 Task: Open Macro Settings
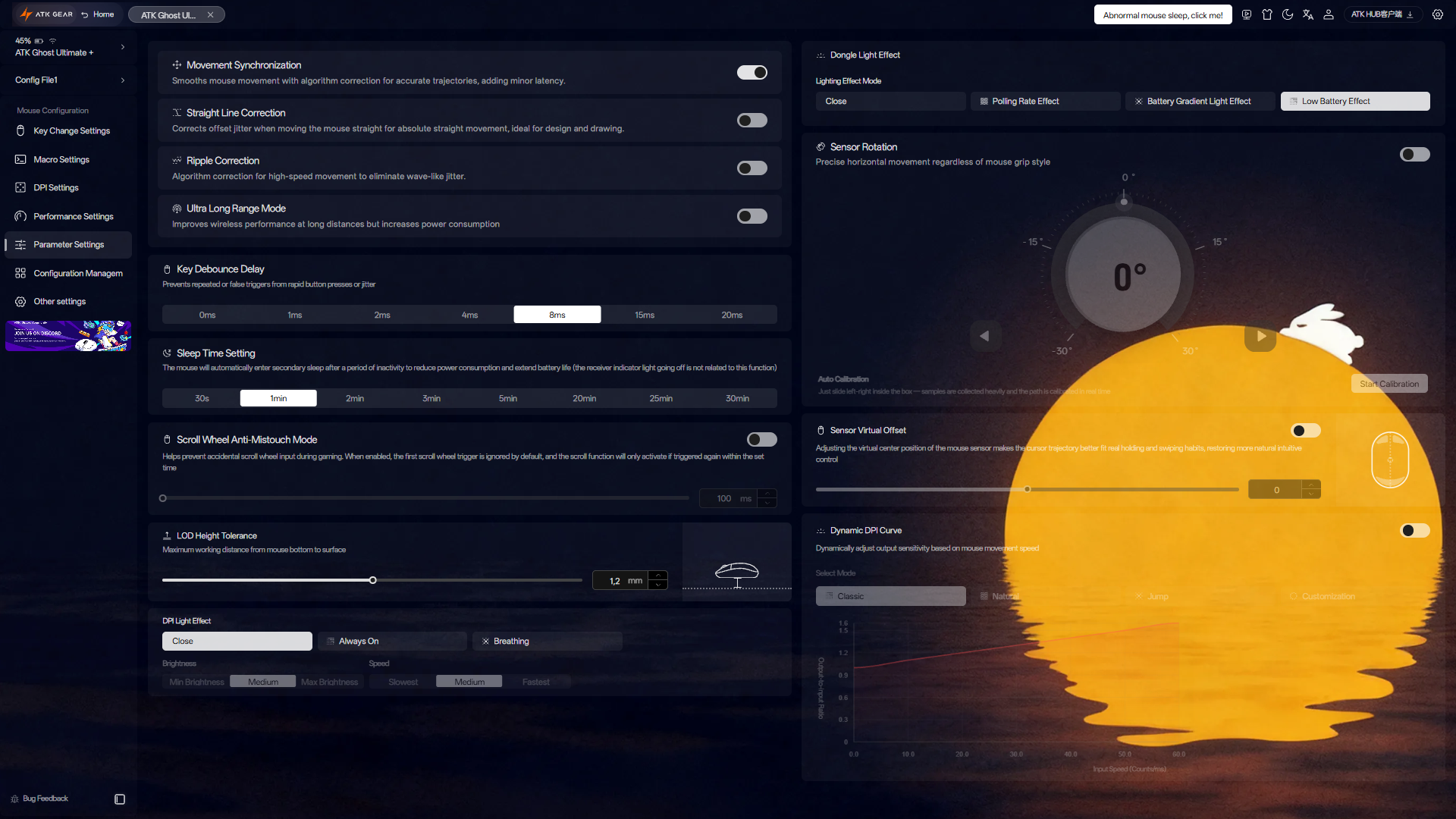68,160
